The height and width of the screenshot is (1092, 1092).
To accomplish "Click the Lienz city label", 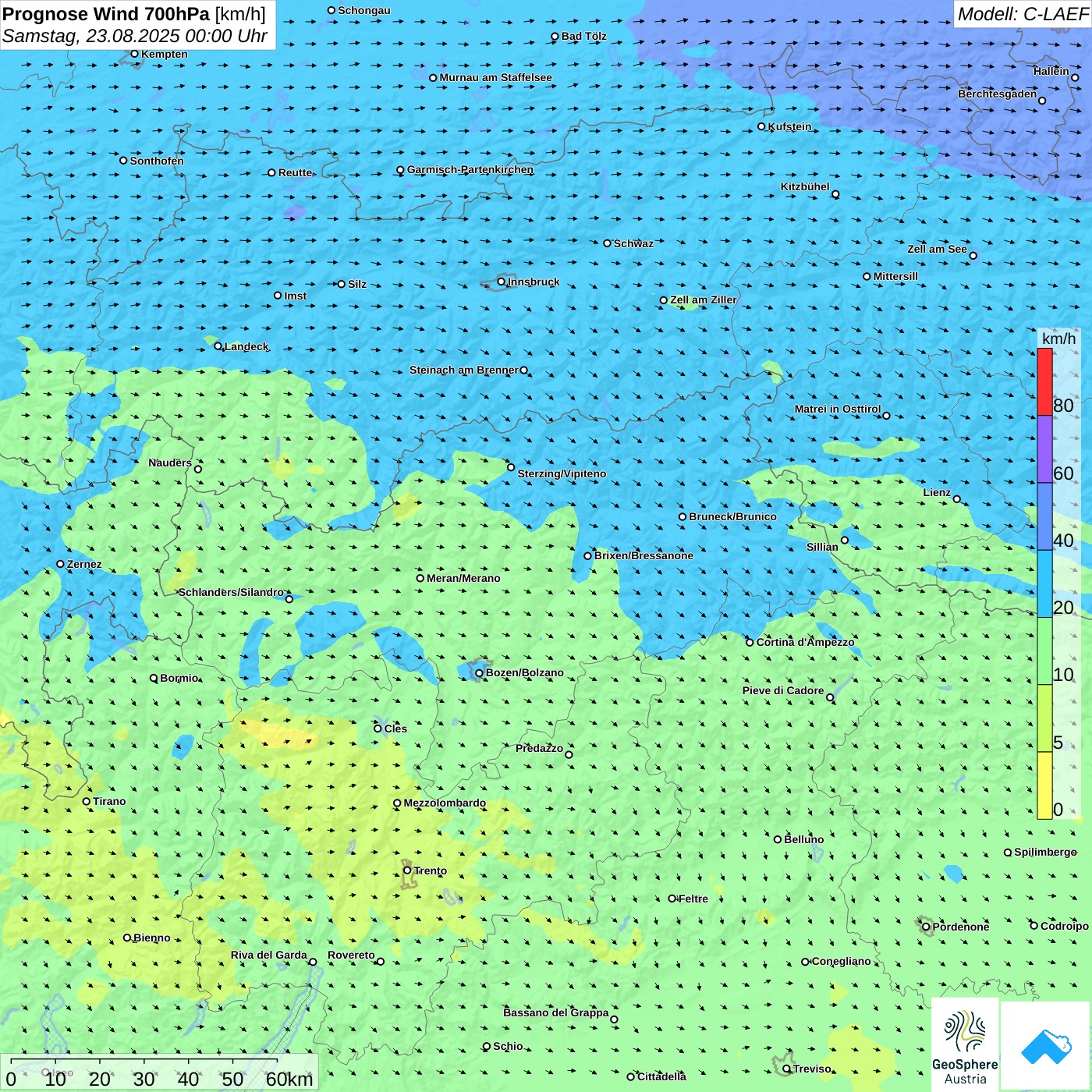I will 937,492.
